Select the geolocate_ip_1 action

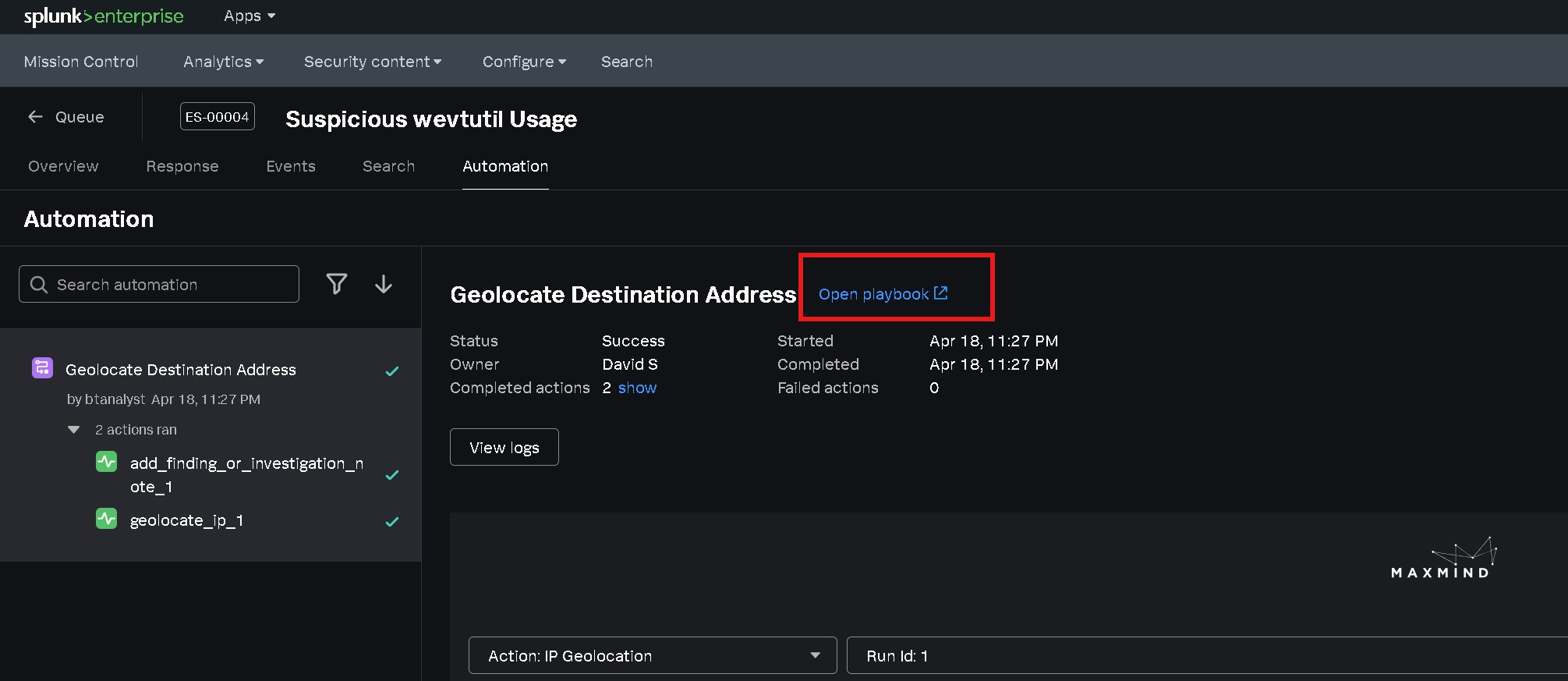pos(186,520)
